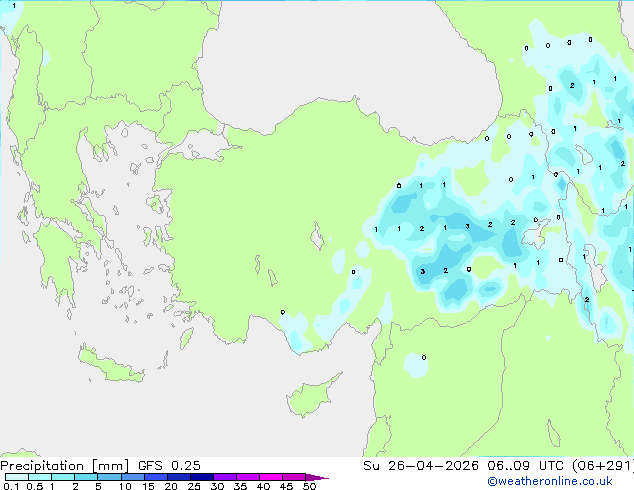The height and width of the screenshot is (490, 634).
Task: Click the "Su 26-04-2026 06..09 UTC" timestamp
Action: click(463, 466)
